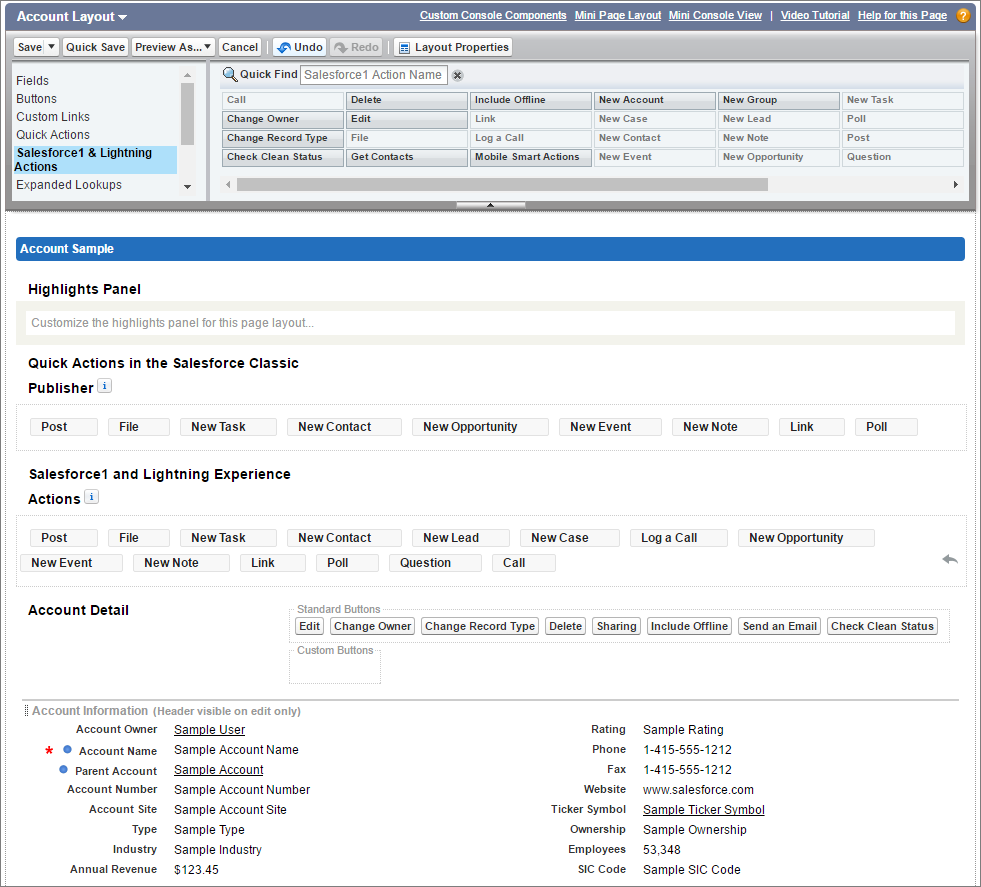The height and width of the screenshot is (887, 981).
Task: Click the Redo button
Action: click(x=356, y=47)
